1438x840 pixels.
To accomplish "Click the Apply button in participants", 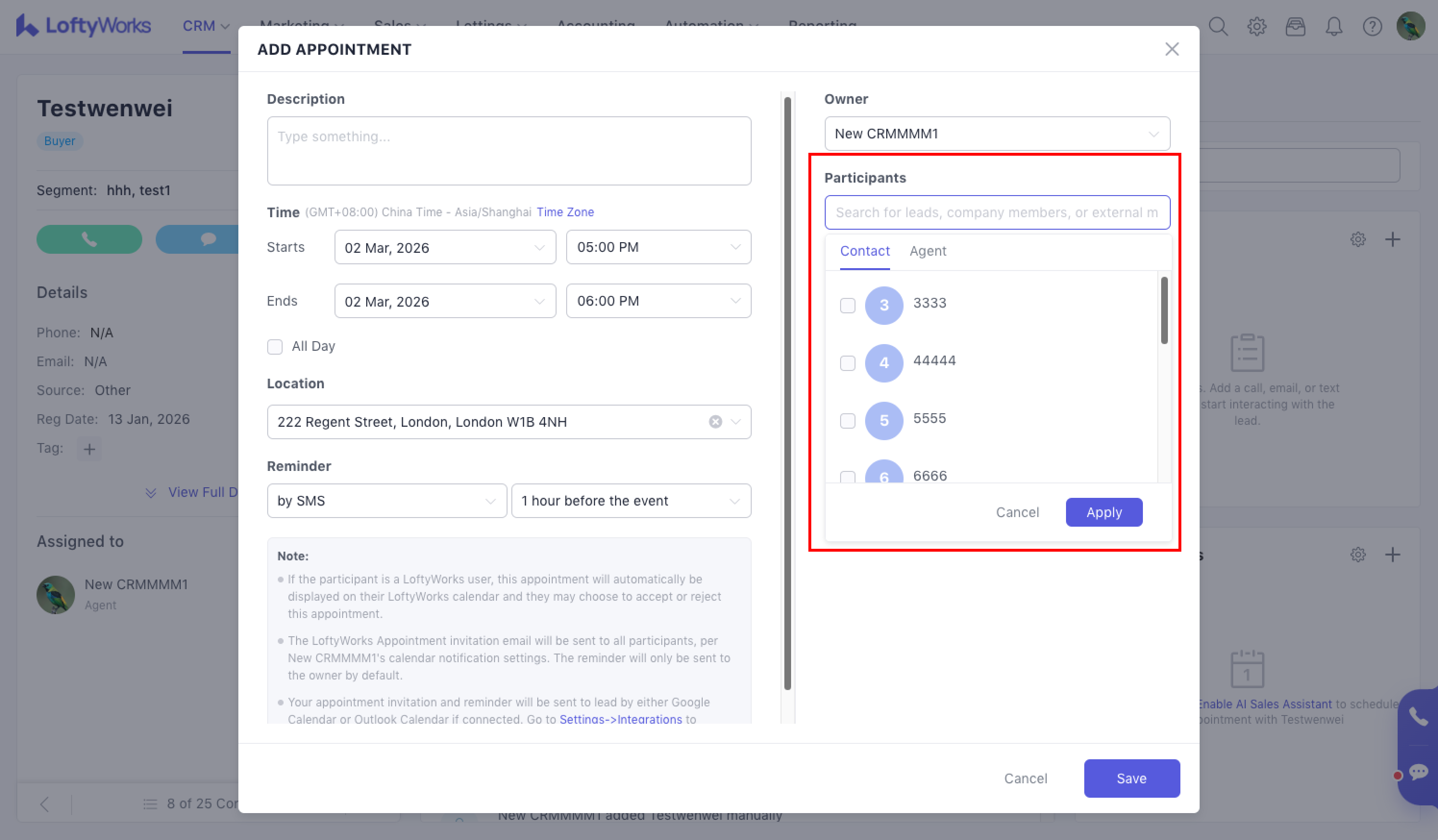I will point(1103,512).
